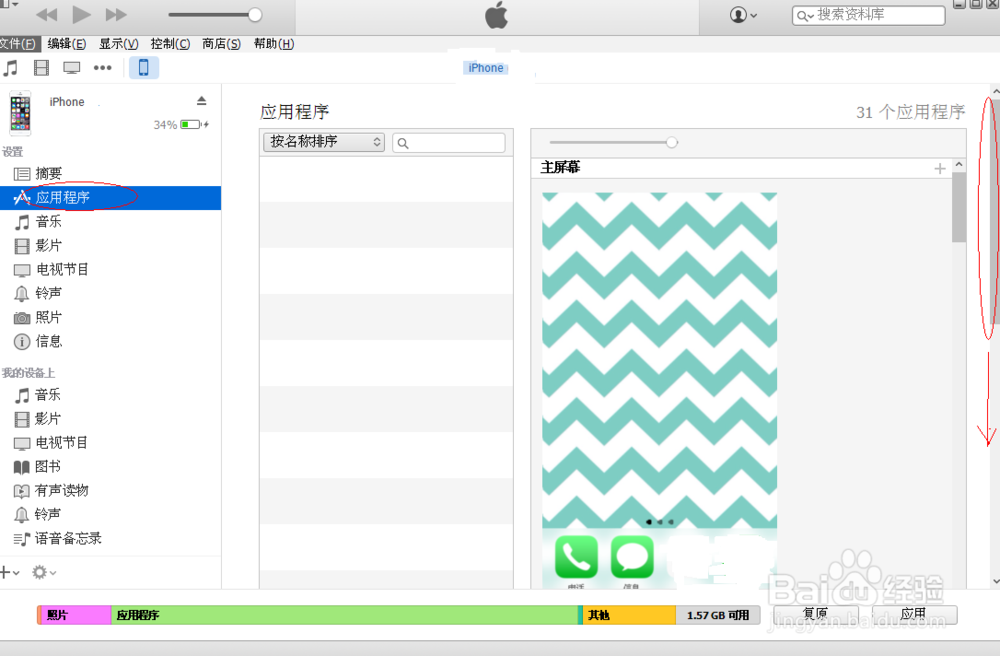Select 应用程序 in the settings sidebar
The image size is (1000, 656).
point(110,198)
